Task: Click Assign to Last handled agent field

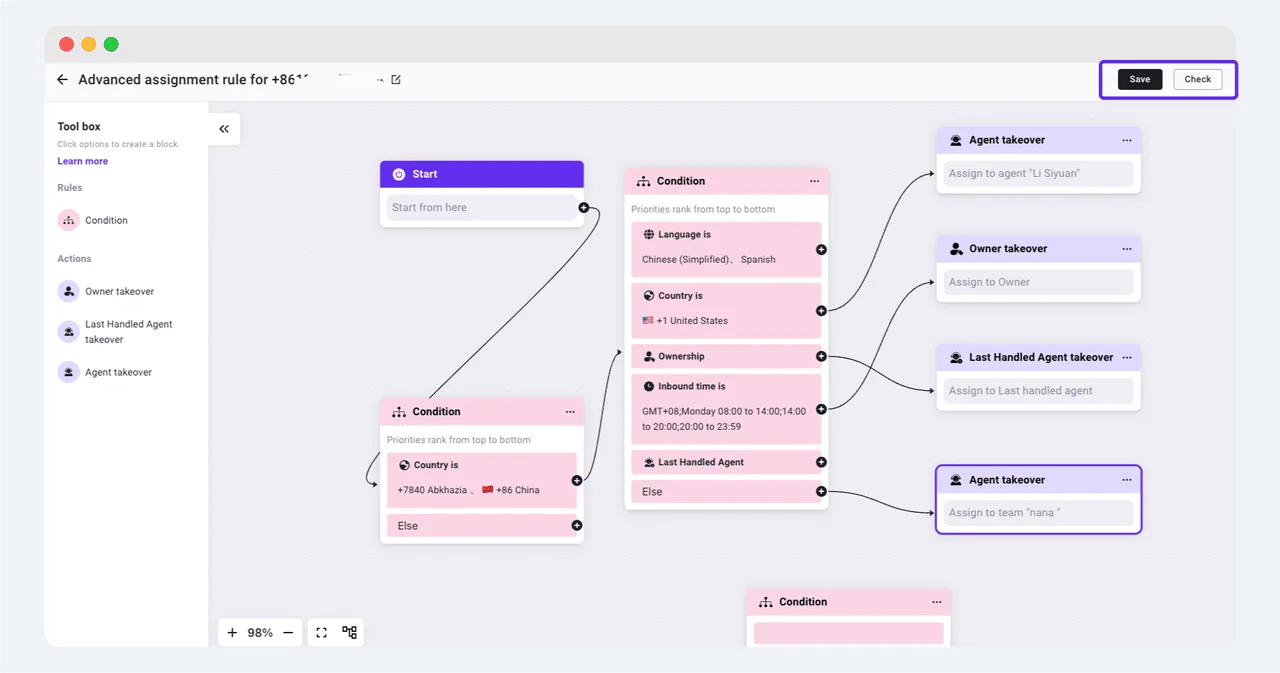Action: point(1038,391)
